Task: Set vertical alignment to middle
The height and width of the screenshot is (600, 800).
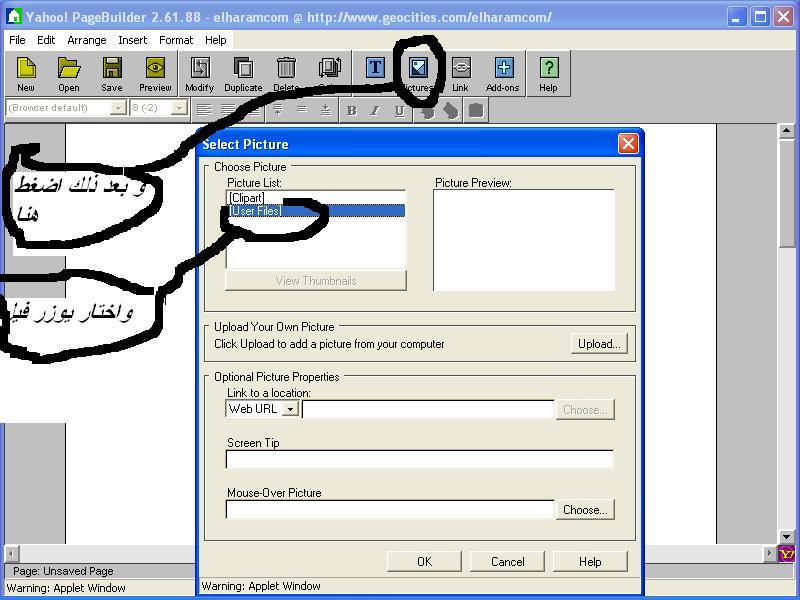Action: pos(302,110)
